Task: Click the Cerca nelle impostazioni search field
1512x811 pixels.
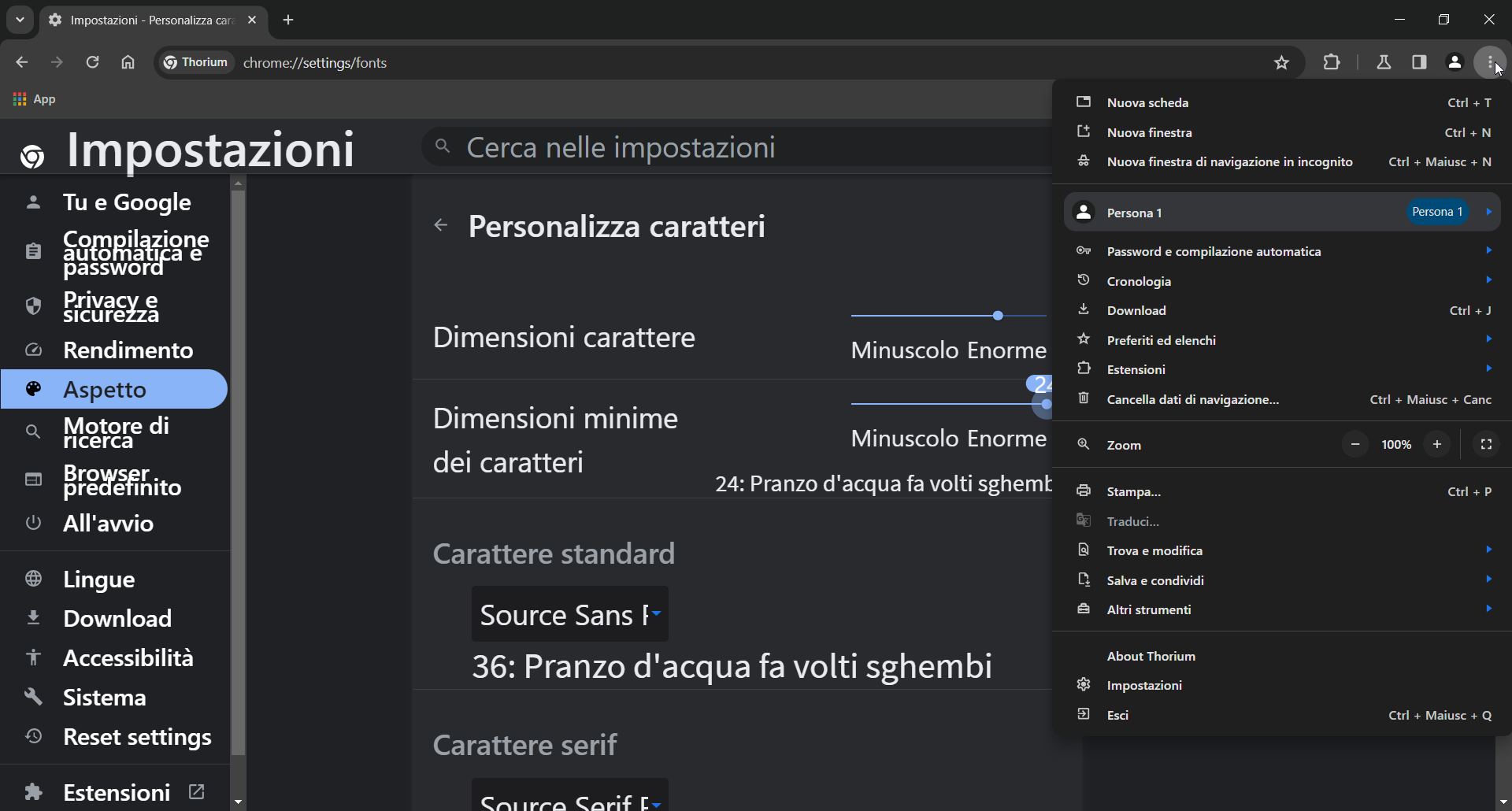Action: coord(709,147)
